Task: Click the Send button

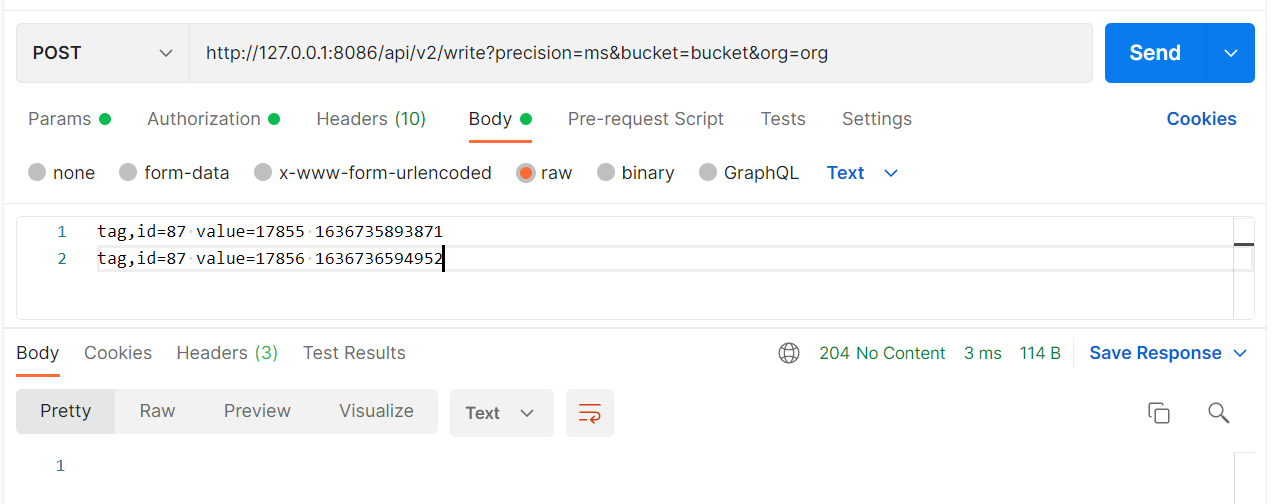Action: click(x=1155, y=53)
